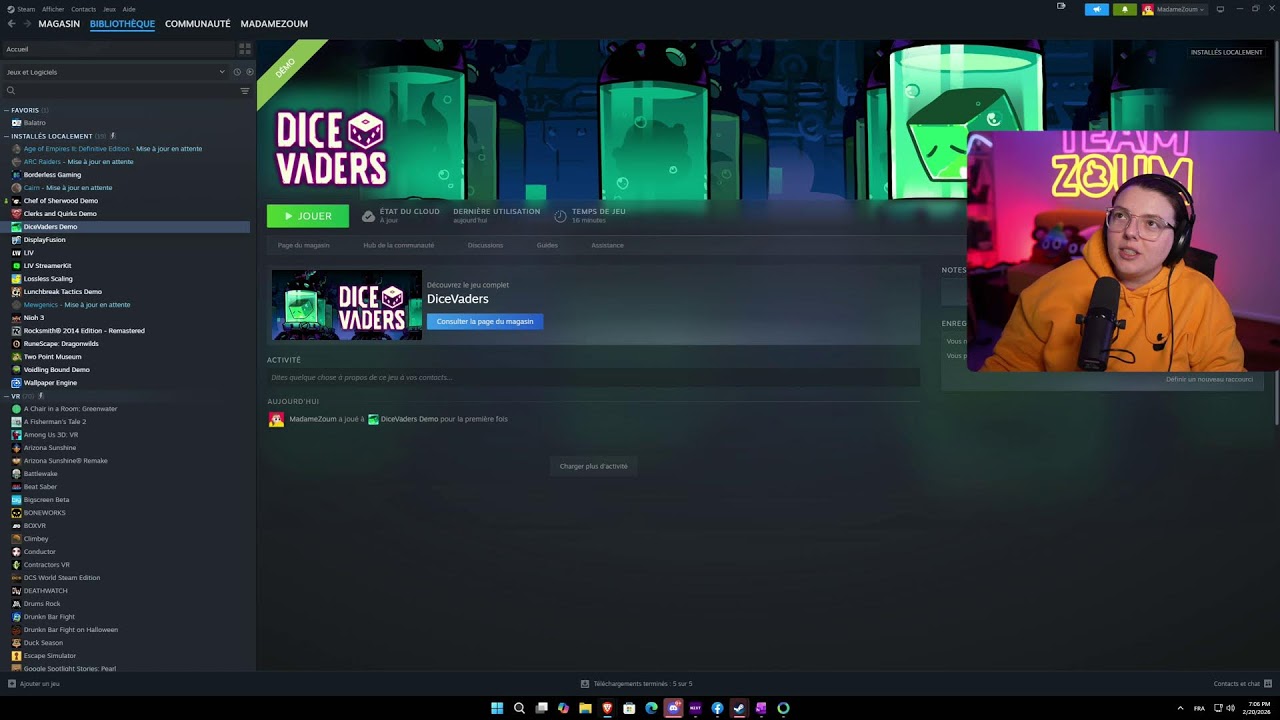Select Lossless Scaling in the list
This screenshot has width=1280, height=720.
(48, 279)
